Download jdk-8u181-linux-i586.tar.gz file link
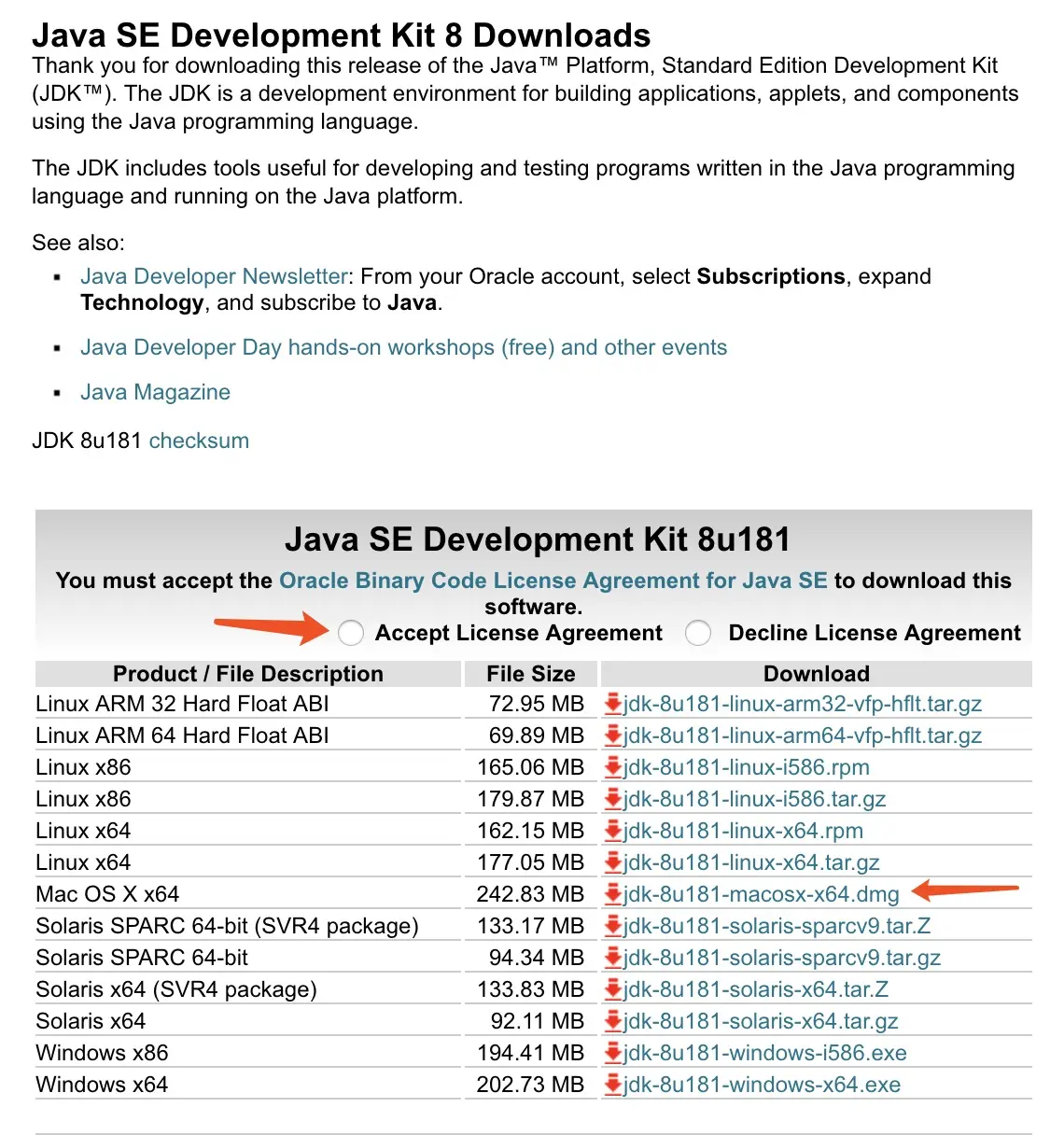The image size is (1064, 1135). point(755,799)
